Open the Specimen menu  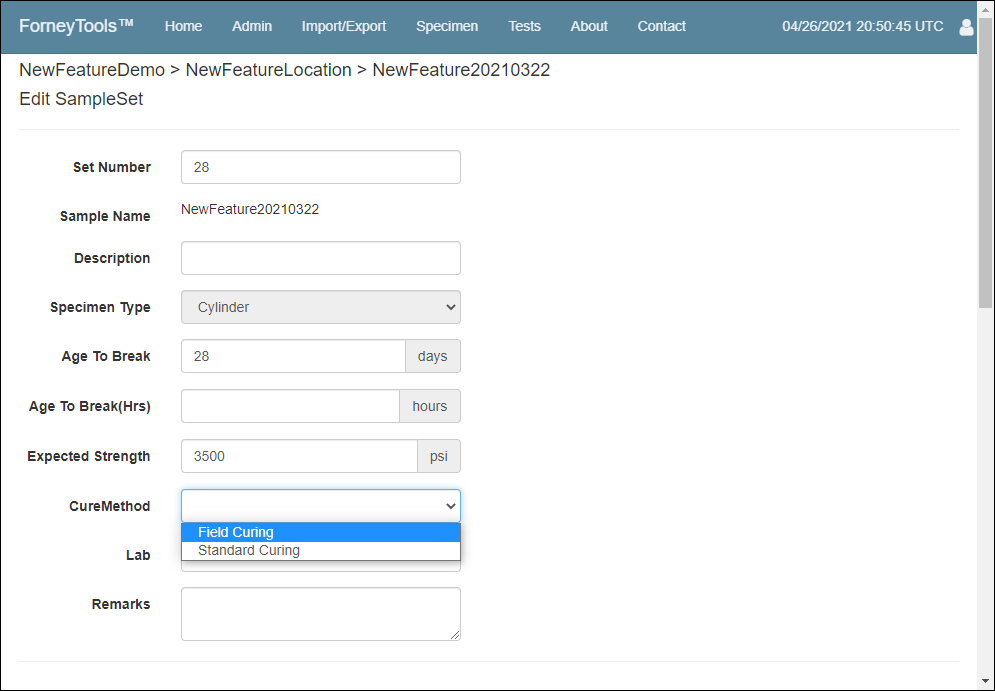pyautogui.click(x=447, y=26)
